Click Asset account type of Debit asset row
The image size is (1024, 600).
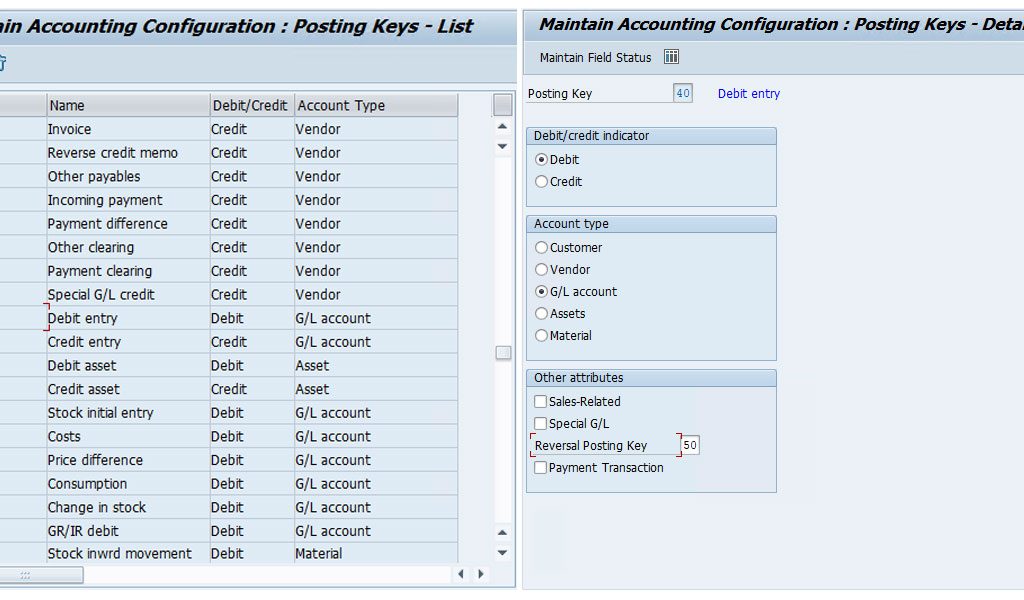pos(312,366)
